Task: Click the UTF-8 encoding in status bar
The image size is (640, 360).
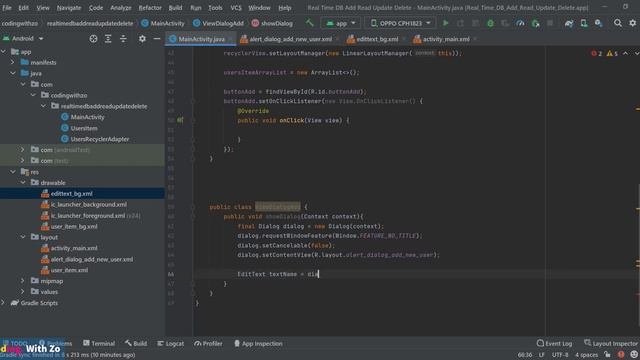Action: [560, 355]
